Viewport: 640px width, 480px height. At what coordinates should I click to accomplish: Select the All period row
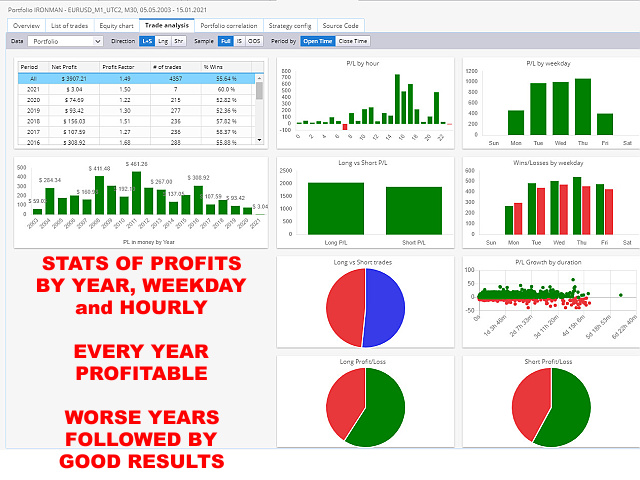click(137, 78)
